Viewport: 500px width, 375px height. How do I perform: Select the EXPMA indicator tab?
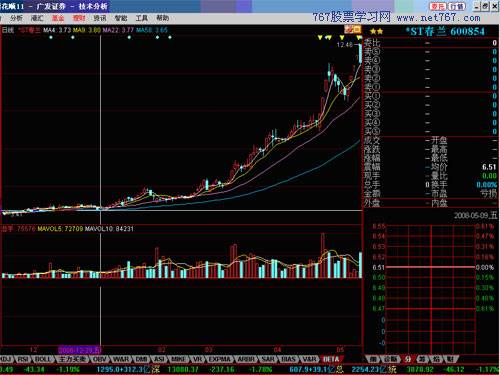219,359
